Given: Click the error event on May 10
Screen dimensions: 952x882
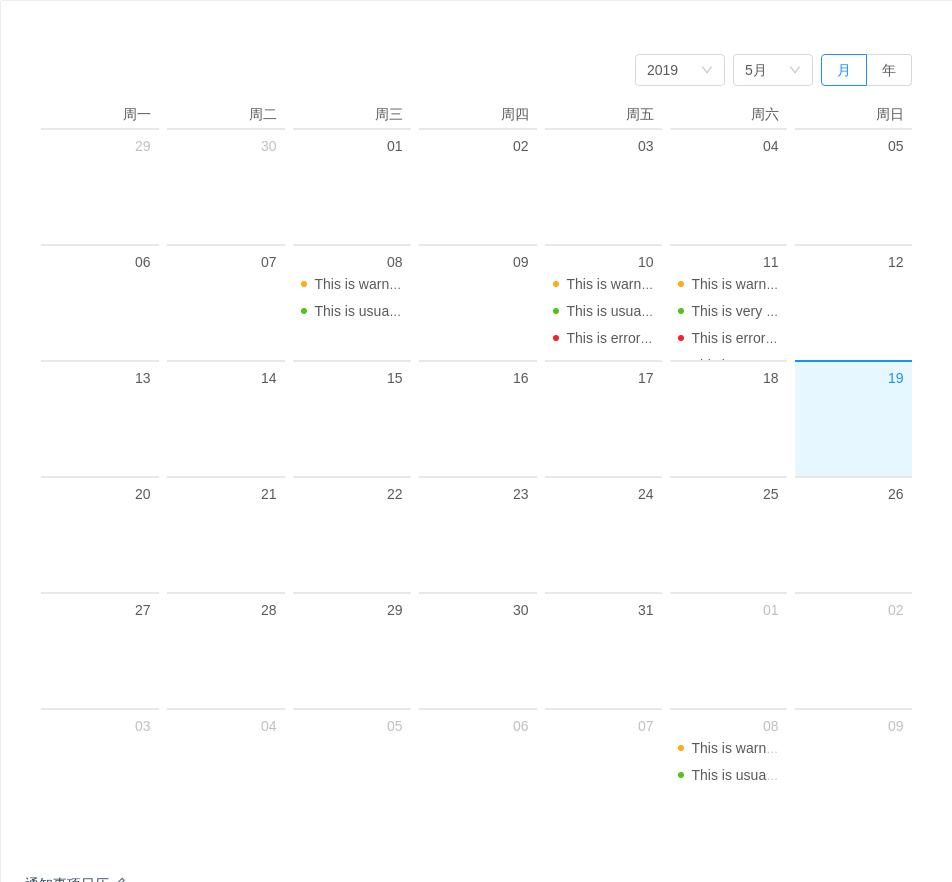Looking at the screenshot, I should click(x=608, y=338).
